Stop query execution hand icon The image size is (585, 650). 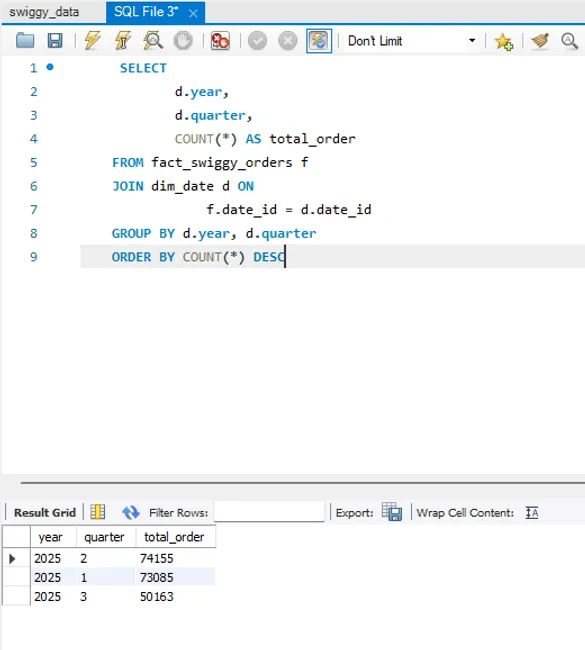tap(183, 41)
